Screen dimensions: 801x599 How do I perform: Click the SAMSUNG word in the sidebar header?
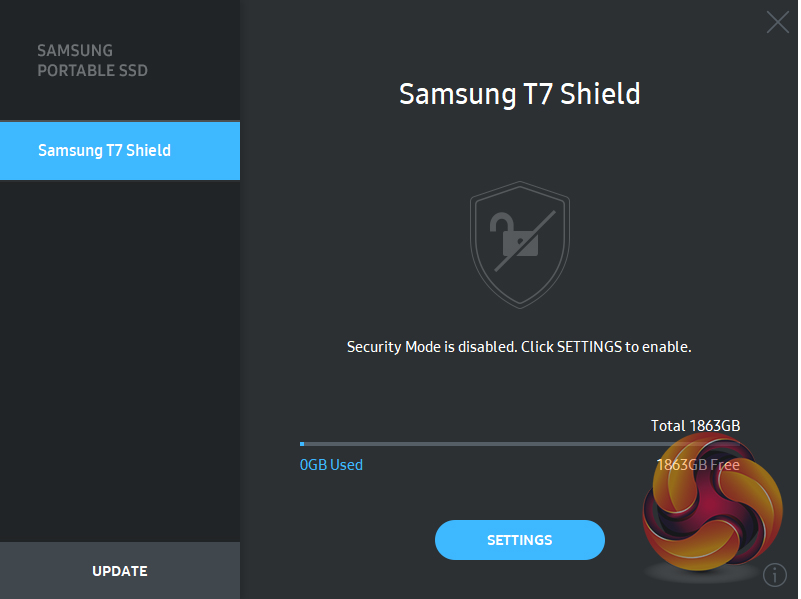(x=75, y=50)
